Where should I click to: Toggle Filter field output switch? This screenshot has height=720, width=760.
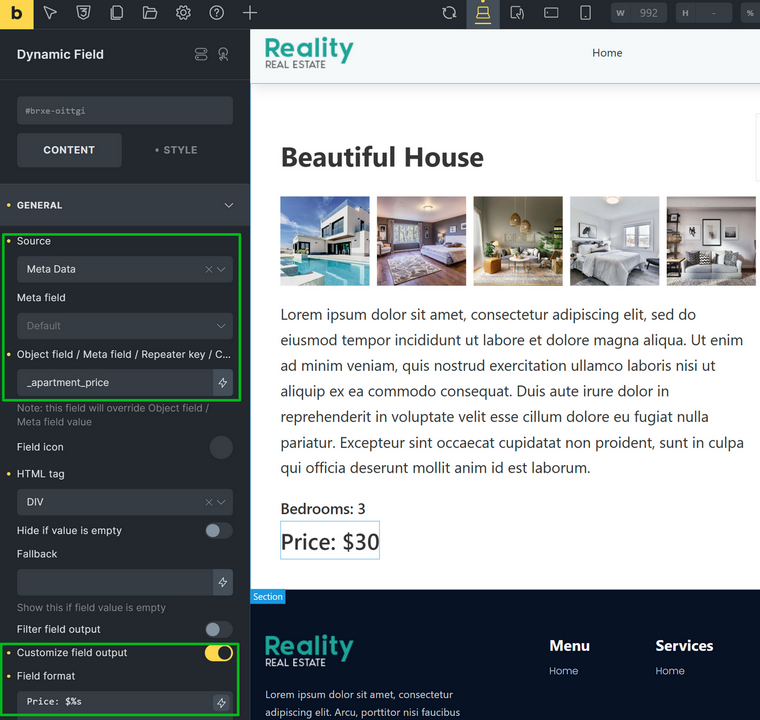coord(219,629)
